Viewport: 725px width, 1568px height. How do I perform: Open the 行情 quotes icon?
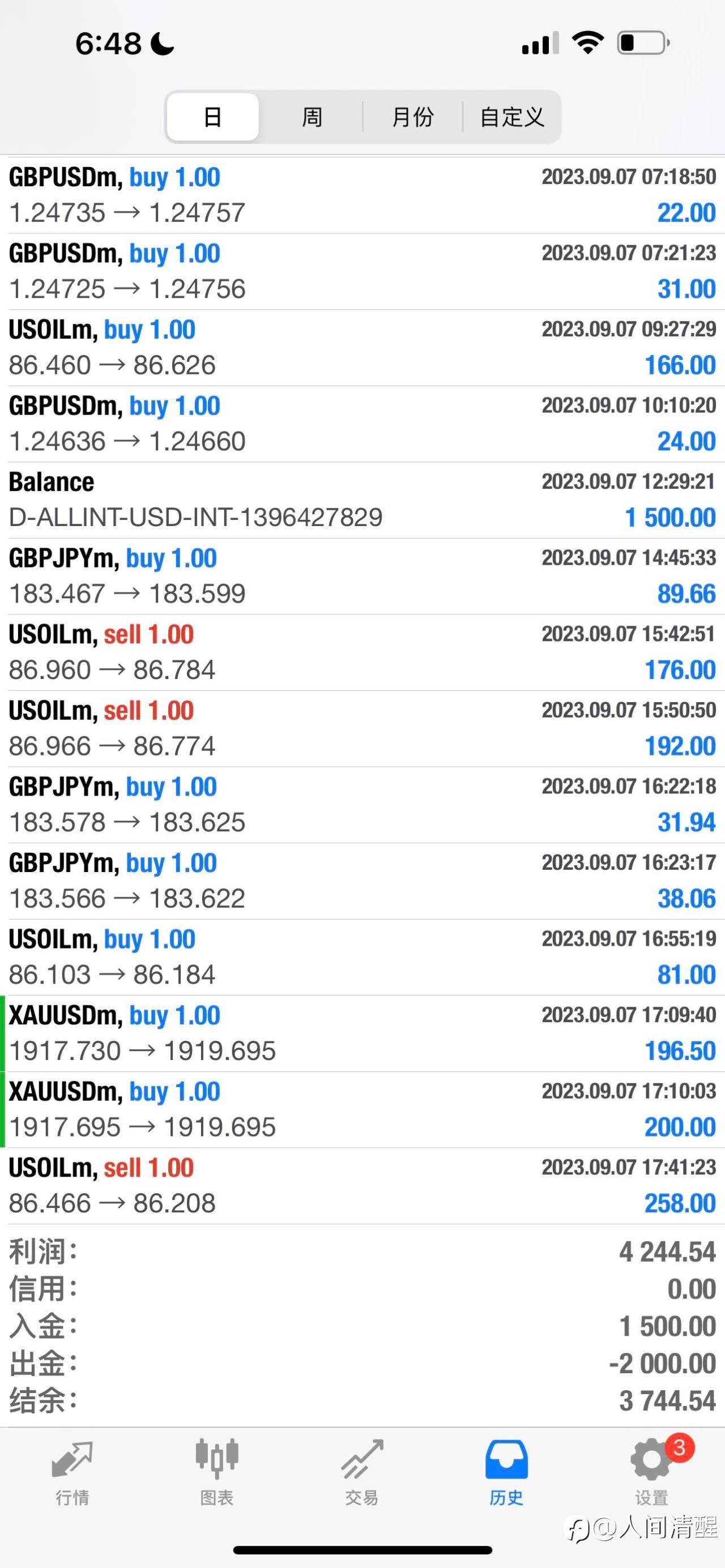click(72, 1460)
